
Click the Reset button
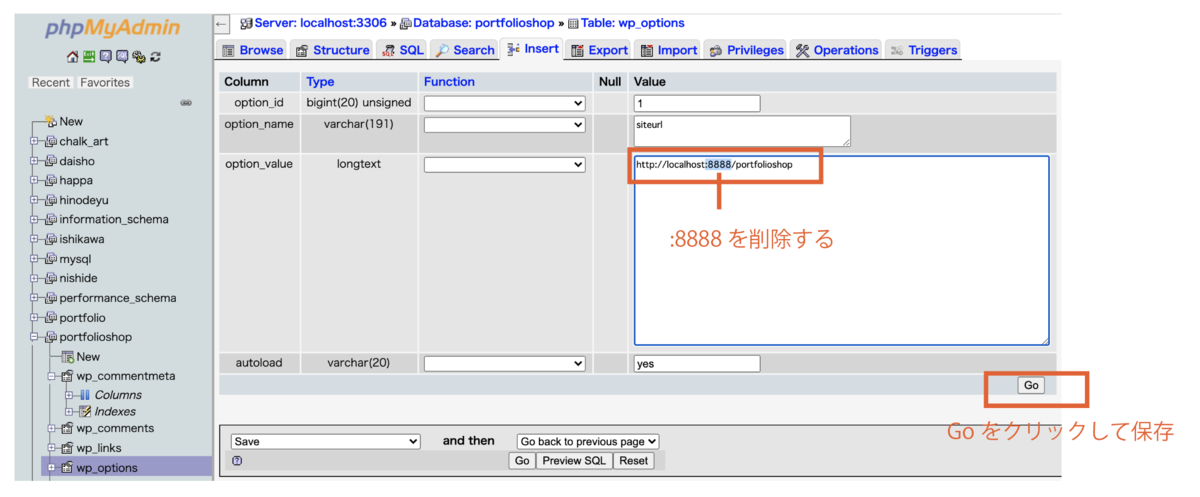[x=634, y=461]
